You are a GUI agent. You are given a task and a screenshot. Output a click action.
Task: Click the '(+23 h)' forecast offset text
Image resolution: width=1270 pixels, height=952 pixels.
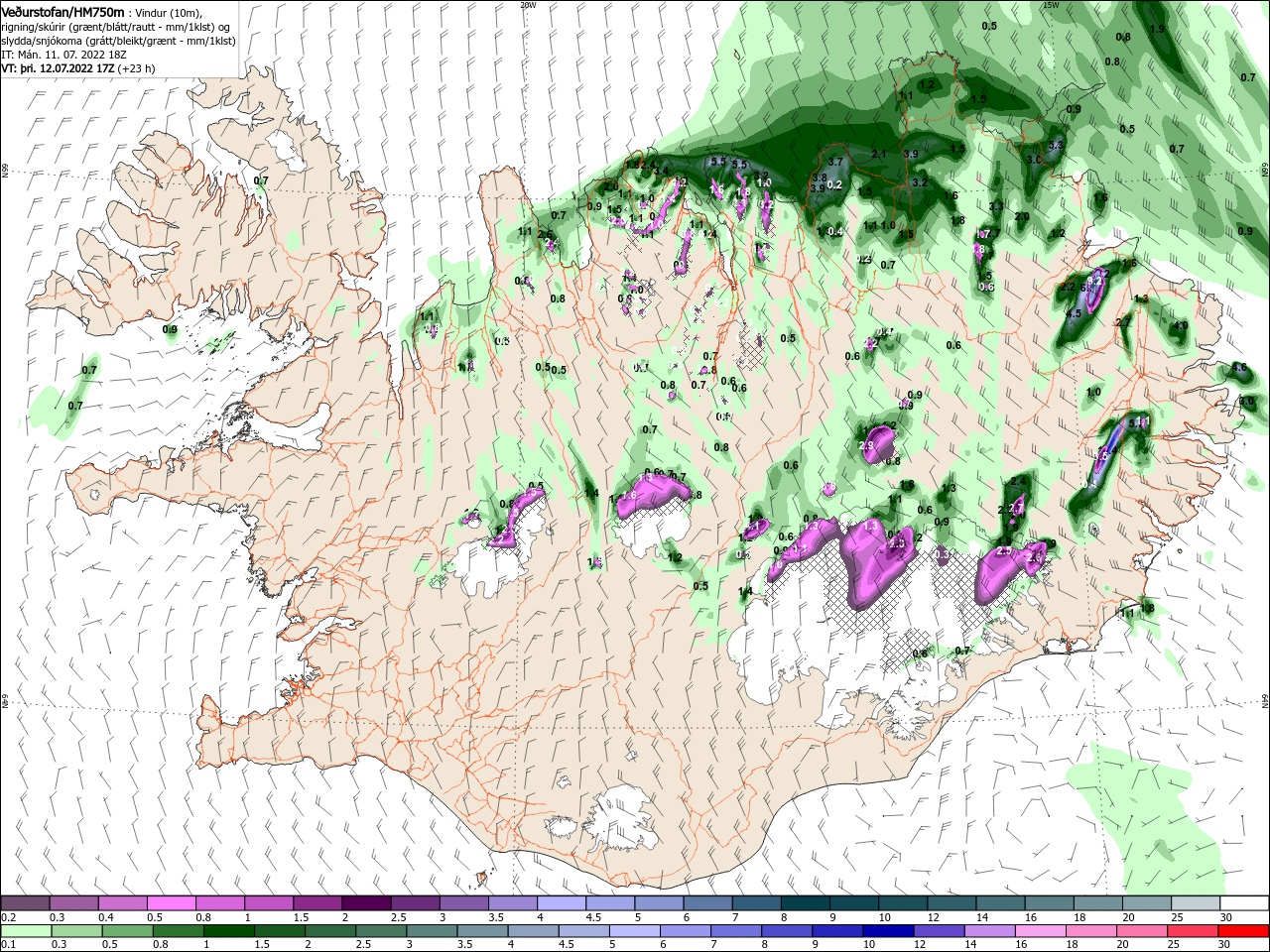(x=136, y=69)
